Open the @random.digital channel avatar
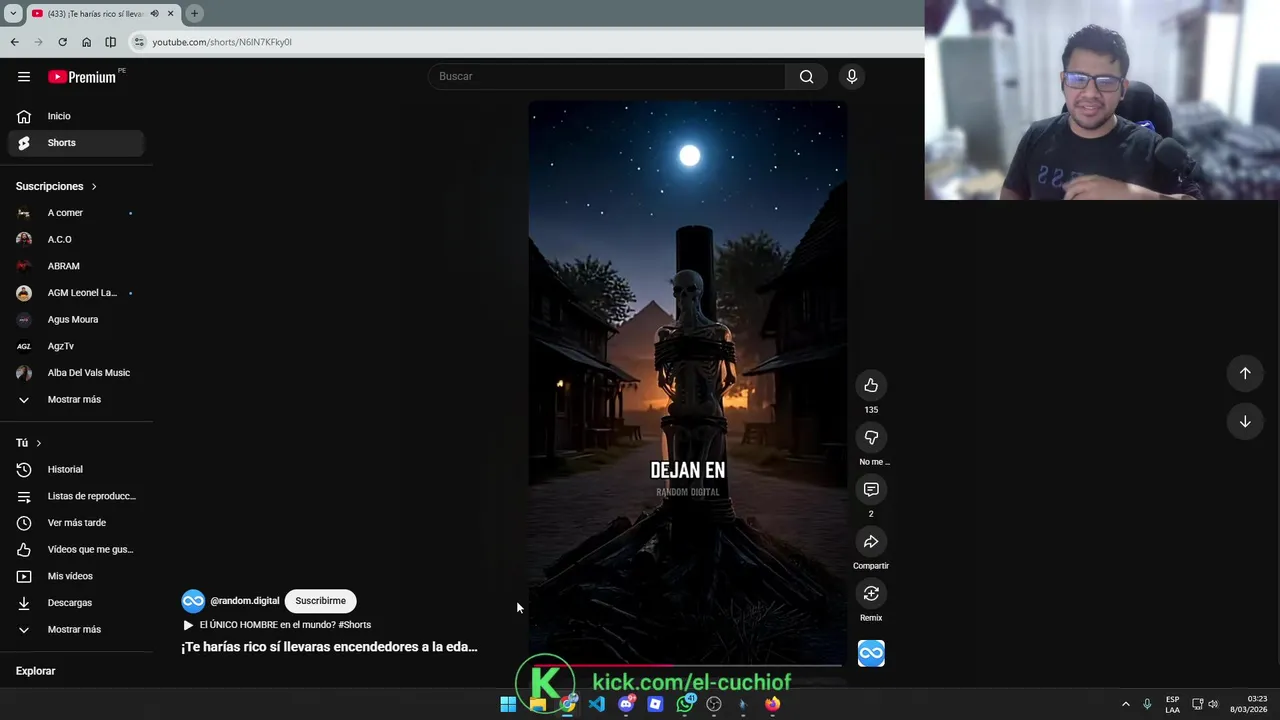 click(x=193, y=601)
